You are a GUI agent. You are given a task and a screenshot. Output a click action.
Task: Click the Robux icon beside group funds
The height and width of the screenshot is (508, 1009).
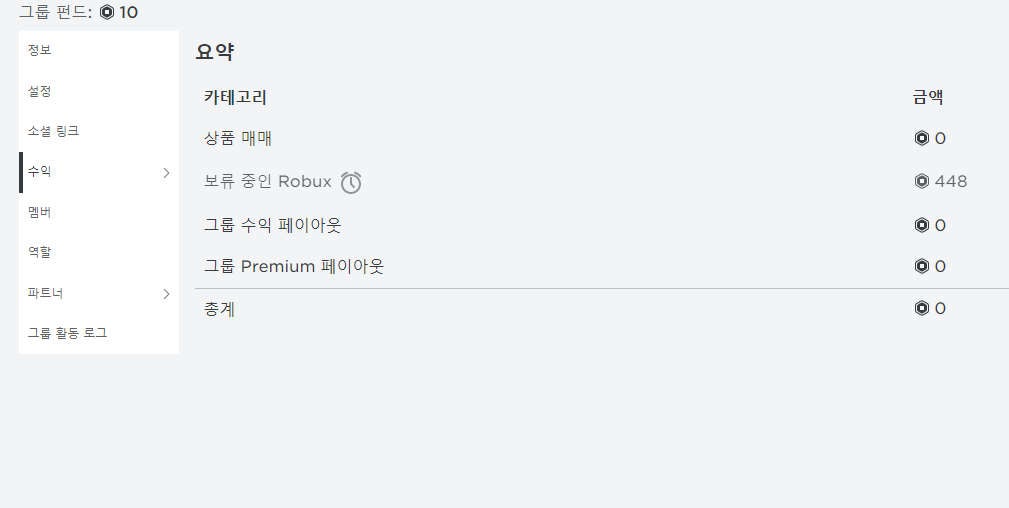[107, 13]
